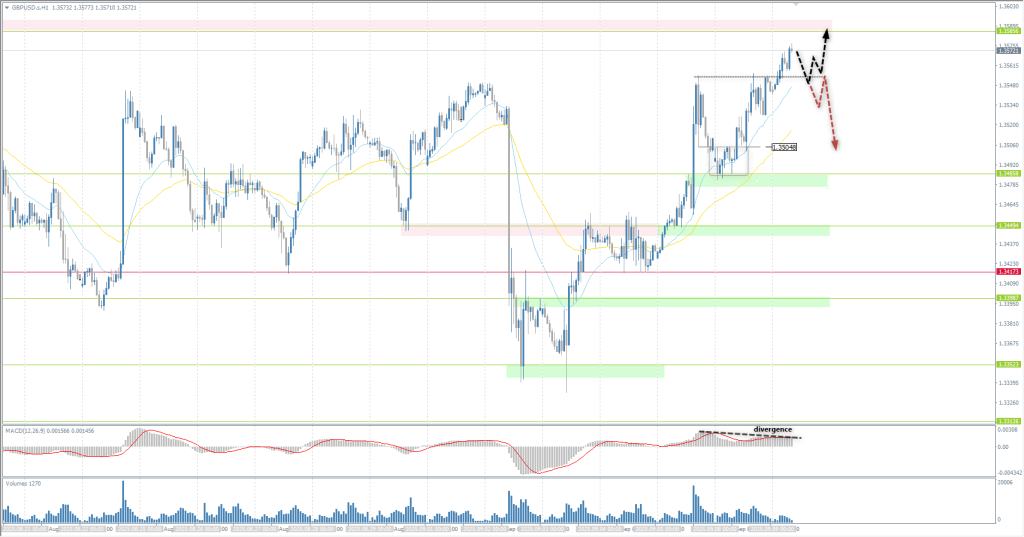Click the black dashed upward arrow head
Screen dimensions: 1024x537
pyautogui.click(x=827, y=33)
